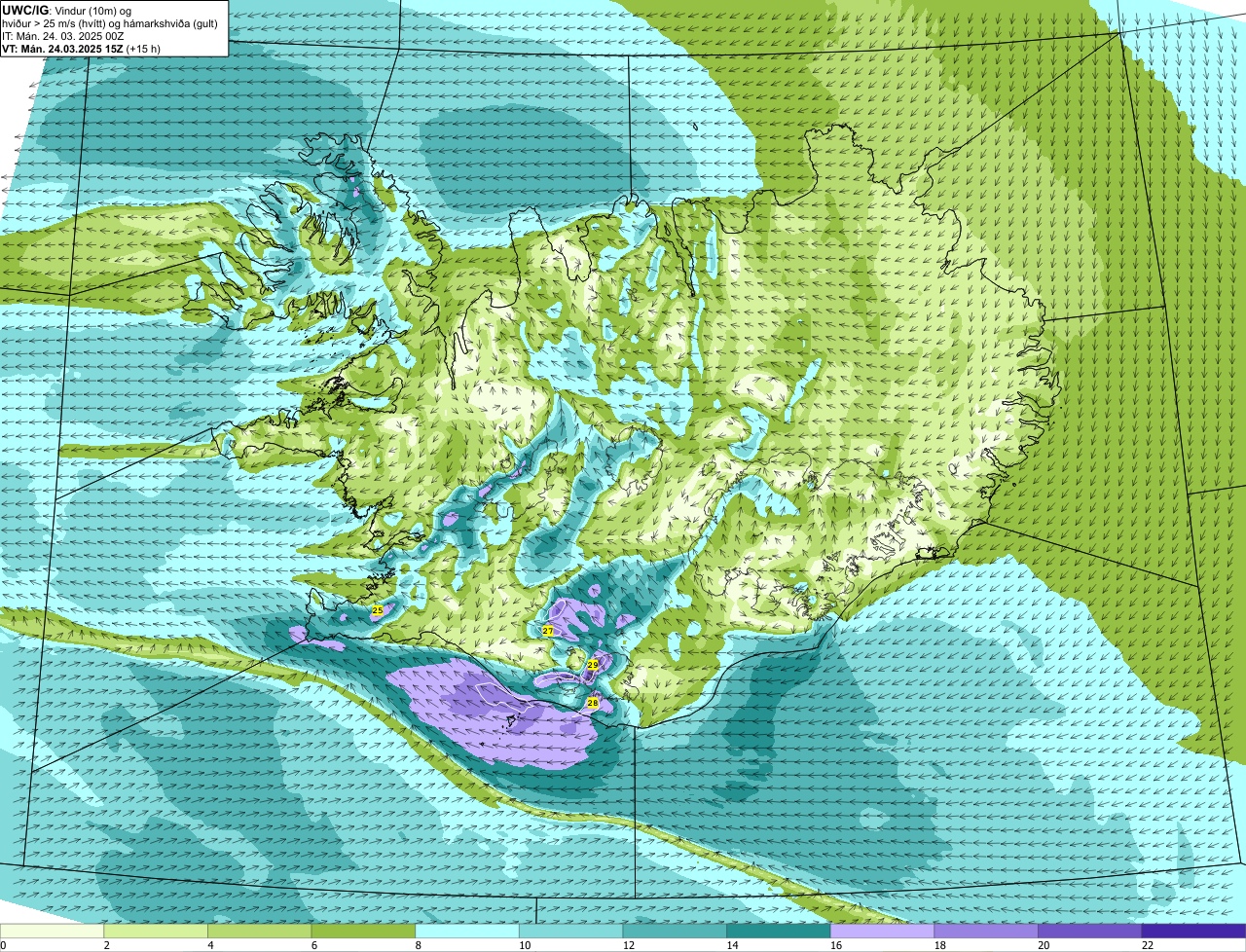Select the 16–18 m/s lavender legend swatch
Viewport: 1246px width, 952px height.
click(883, 931)
